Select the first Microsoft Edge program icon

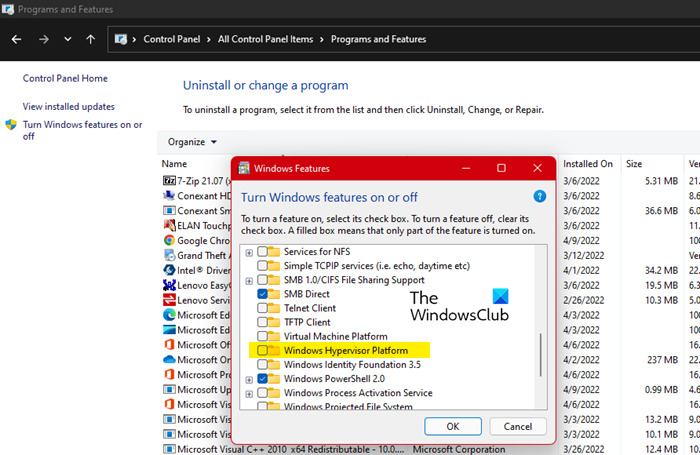(169, 315)
